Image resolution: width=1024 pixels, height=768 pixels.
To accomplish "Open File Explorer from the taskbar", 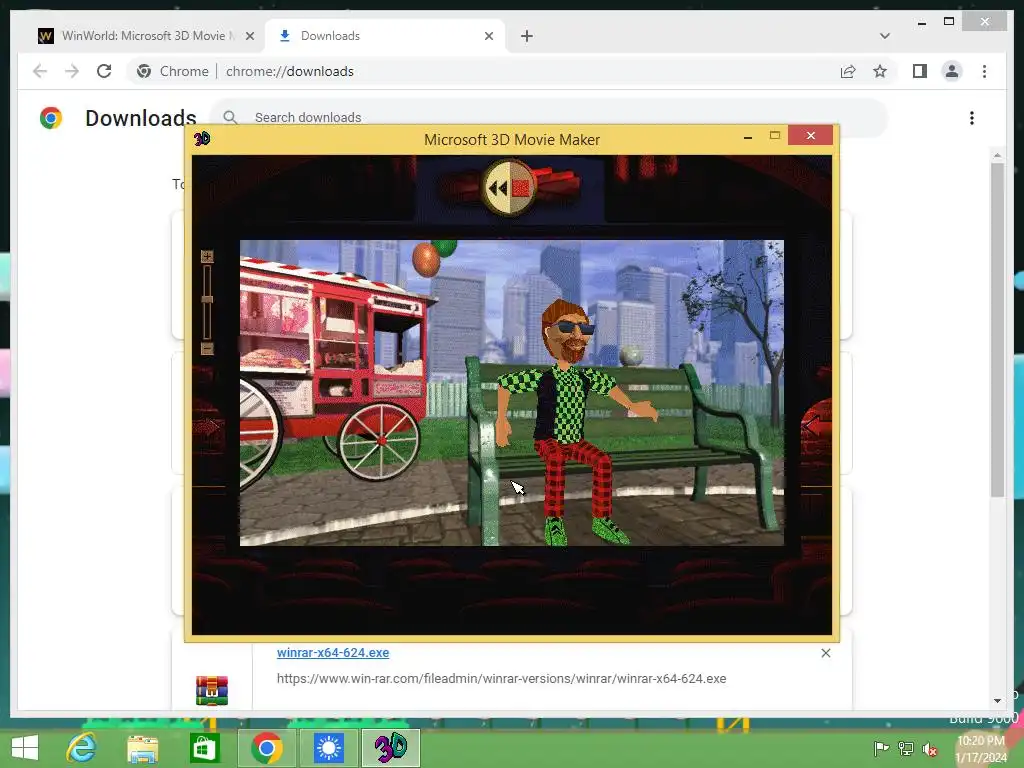I will click(142, 748).
